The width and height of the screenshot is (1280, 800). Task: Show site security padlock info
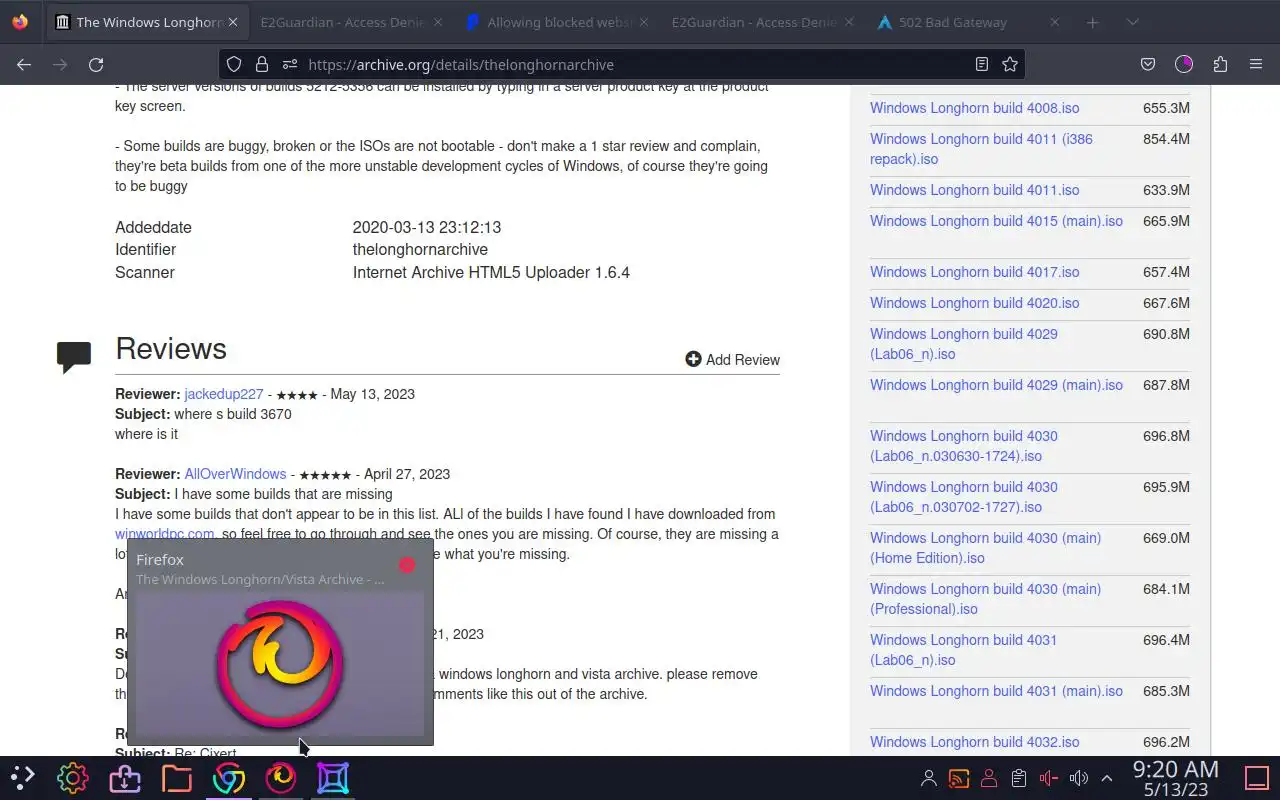click(x=262, y=64)
